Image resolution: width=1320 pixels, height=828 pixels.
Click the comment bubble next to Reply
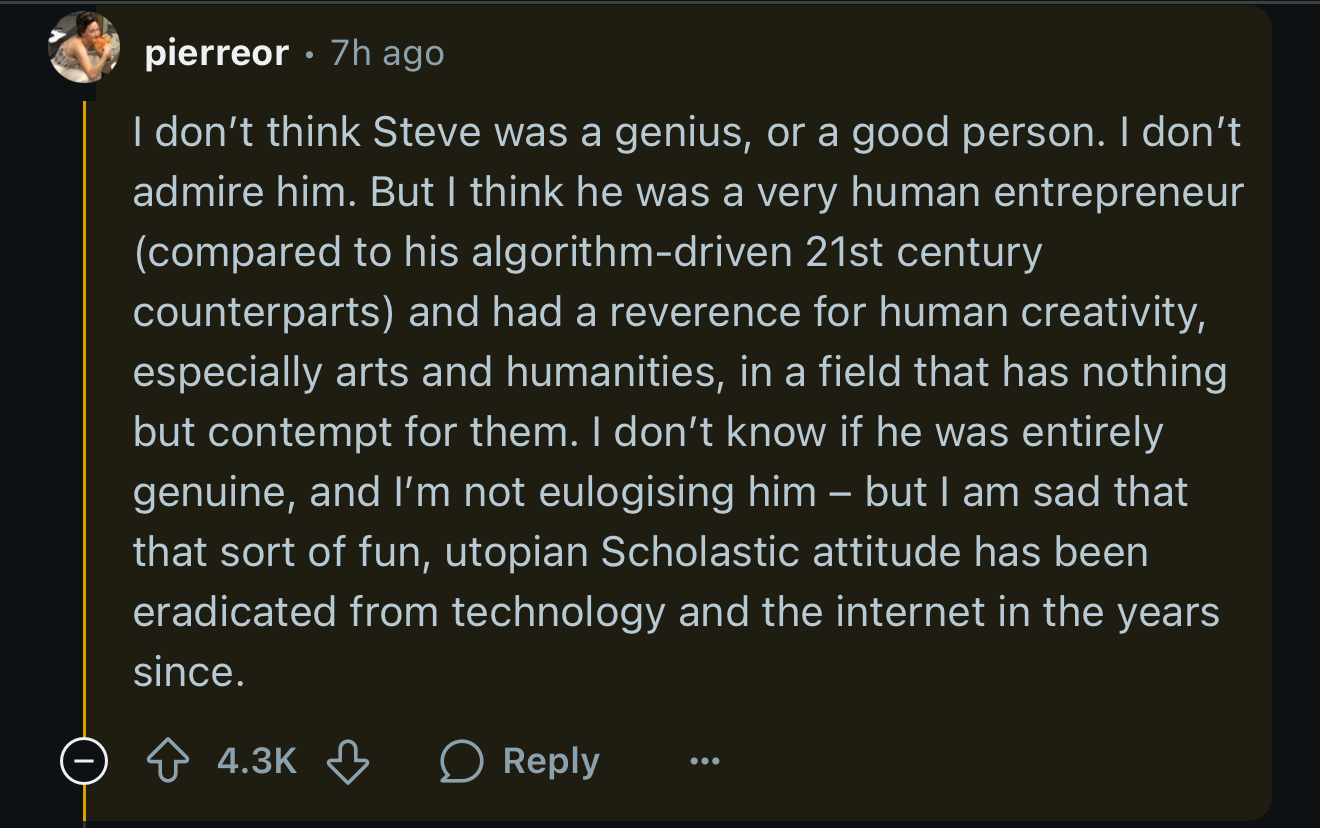coord(464,759)
